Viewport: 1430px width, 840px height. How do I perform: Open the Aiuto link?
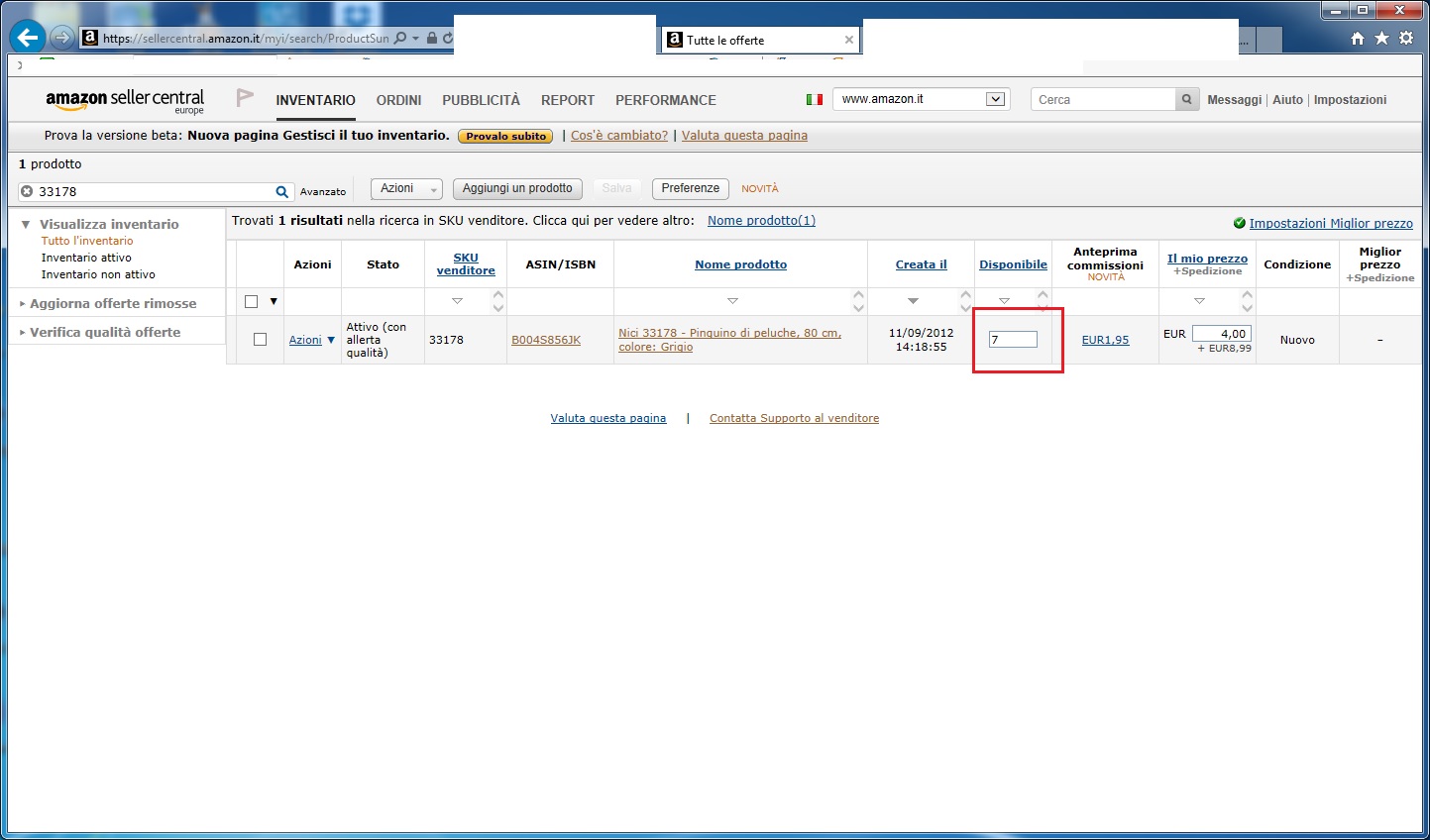pyautogui.click(x=1287, y=100)
